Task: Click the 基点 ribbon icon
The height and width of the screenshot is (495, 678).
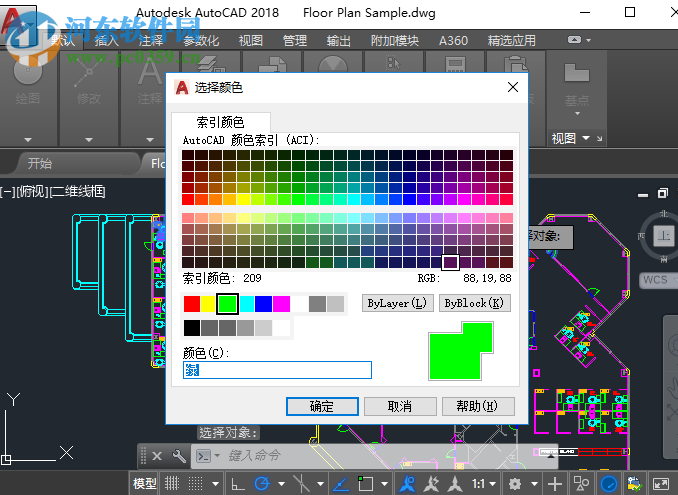Action: tap(577, 73)
